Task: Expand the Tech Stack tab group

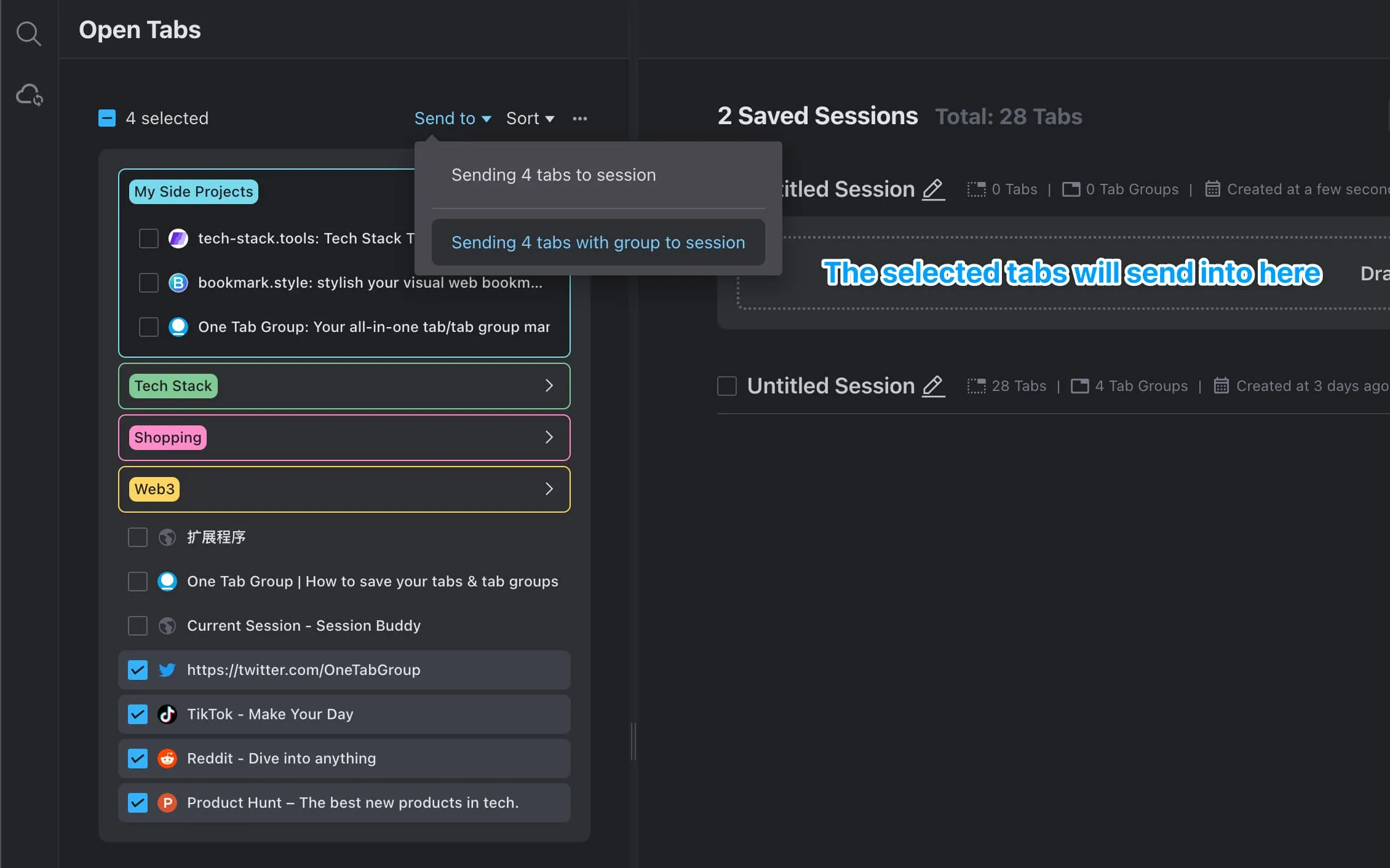Action: point(549,385)
